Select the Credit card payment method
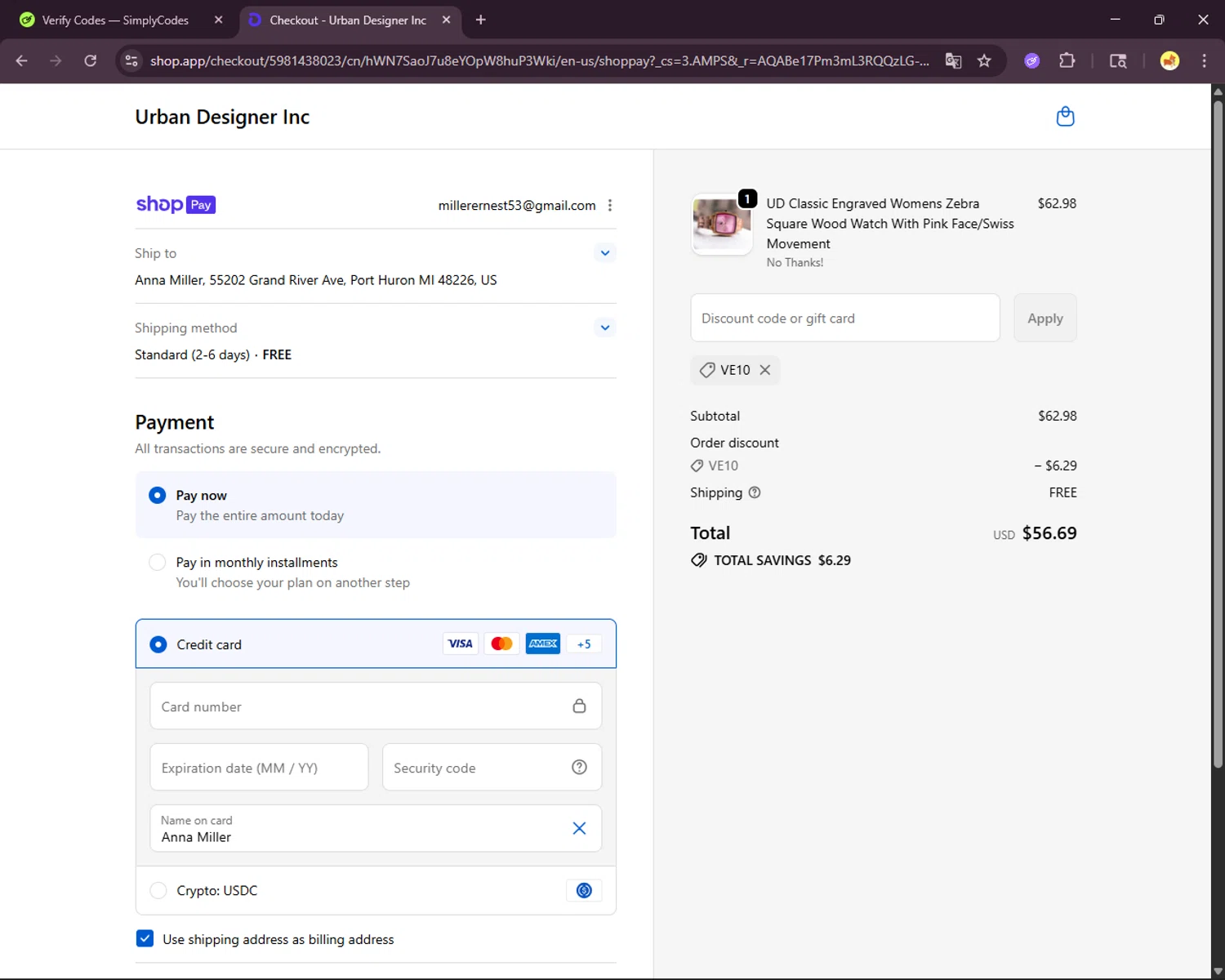 (158, 644)
